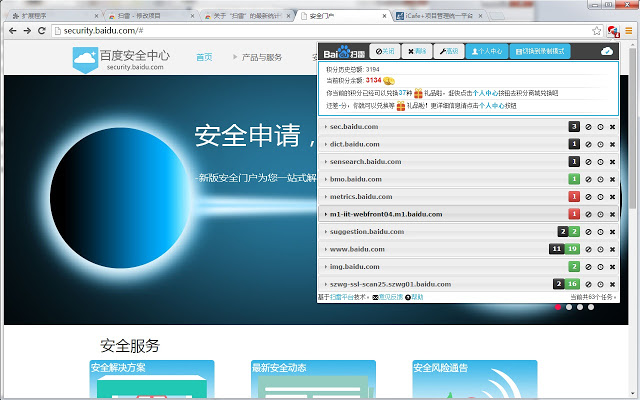
Task: Click the 帮助 help link
Action: (x=417, y=297)
